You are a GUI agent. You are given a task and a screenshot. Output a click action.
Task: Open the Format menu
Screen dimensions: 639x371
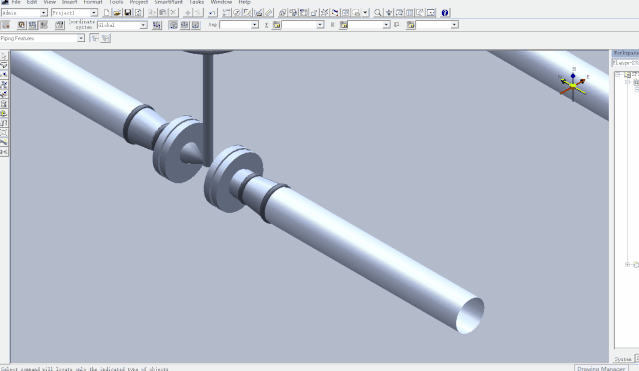pyautogui.click(x=93, y=2)
